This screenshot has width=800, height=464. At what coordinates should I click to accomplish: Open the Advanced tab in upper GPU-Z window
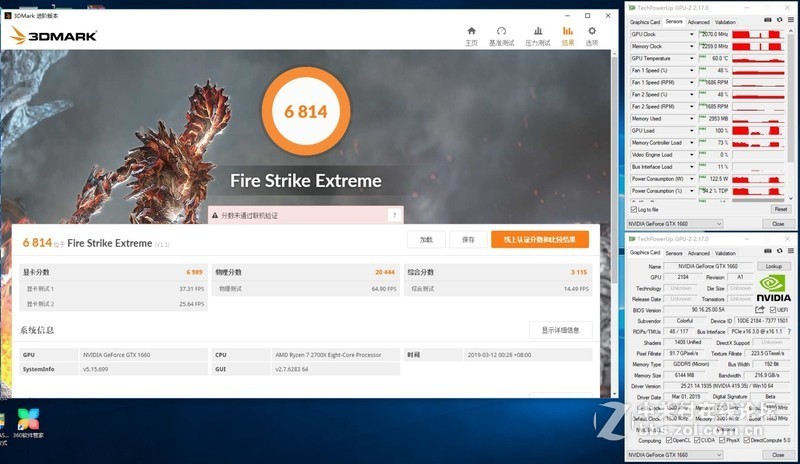[698, 22]
